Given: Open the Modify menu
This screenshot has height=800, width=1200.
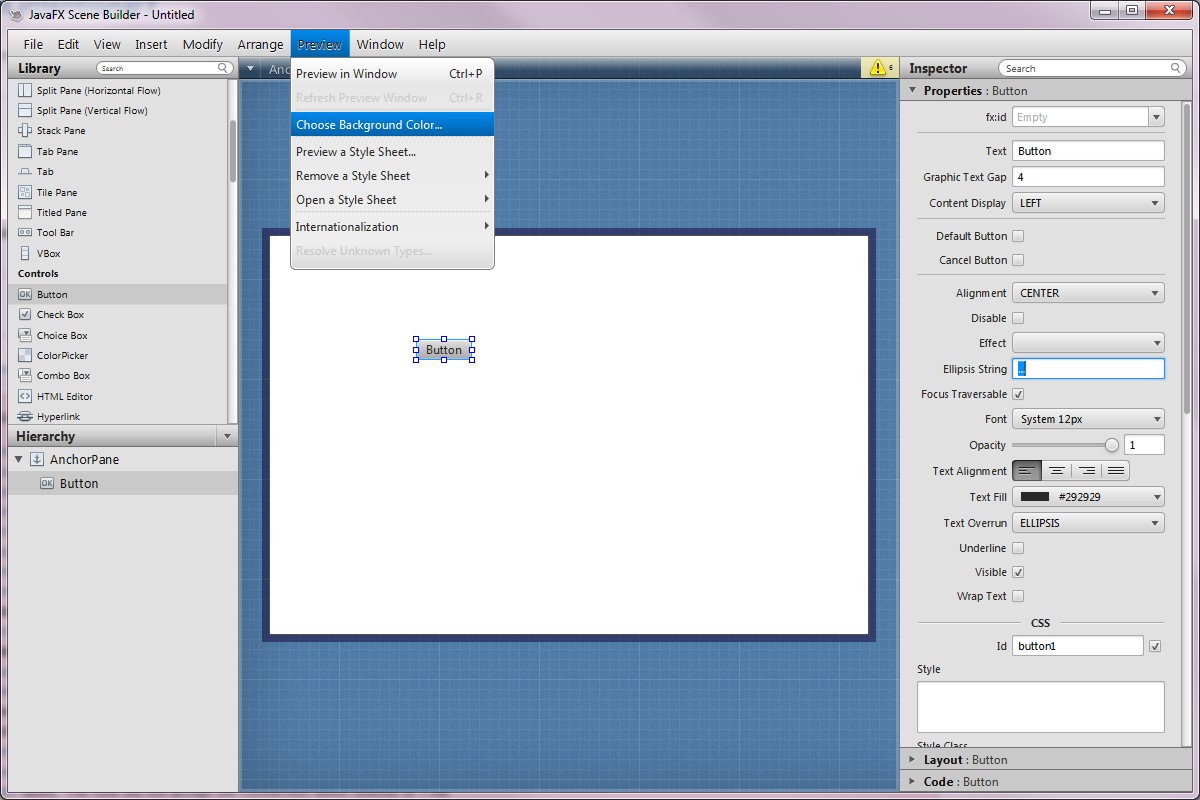Looking at the screenshot, I should coord(202,44).
